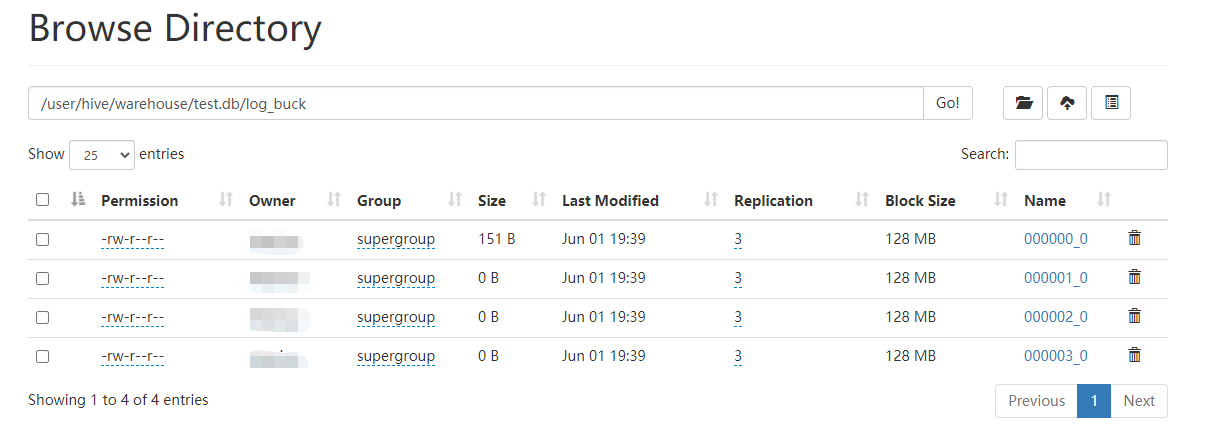Click the Search input box
The width and height of the screenshot is (1228, 435).
click(x=1091, y=155)
